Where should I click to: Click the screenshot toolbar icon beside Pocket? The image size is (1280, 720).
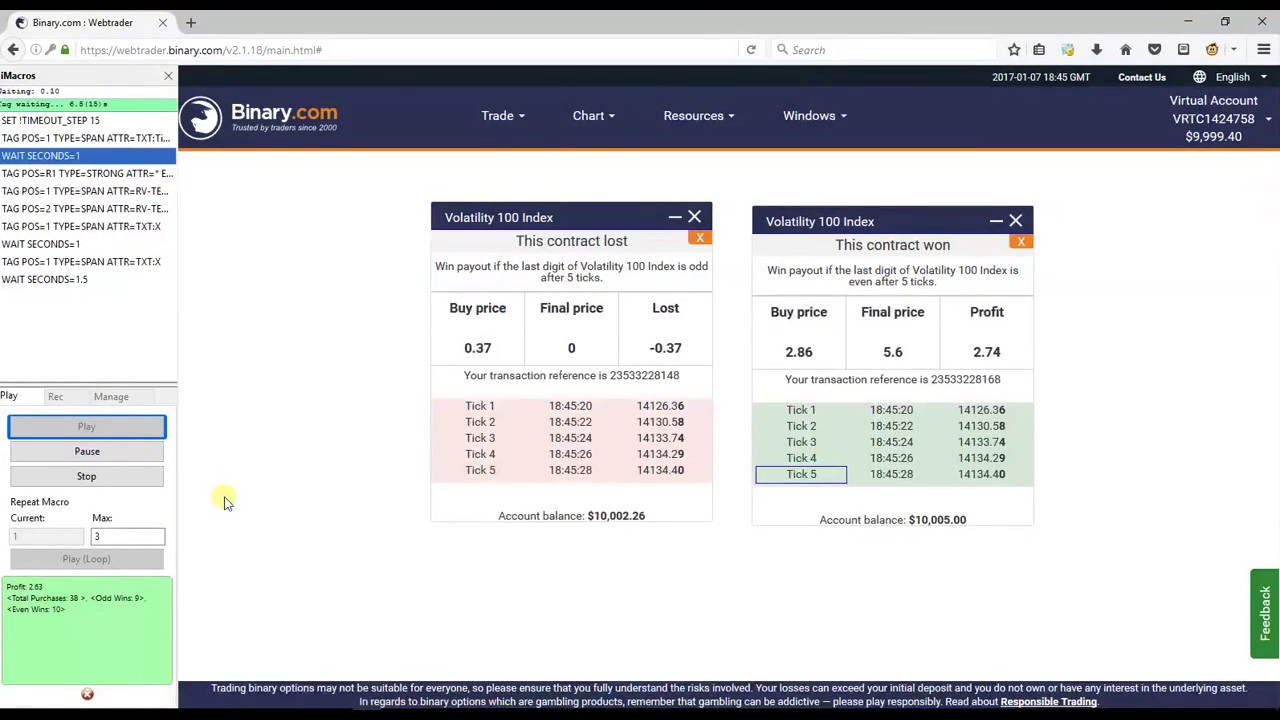1183,50
